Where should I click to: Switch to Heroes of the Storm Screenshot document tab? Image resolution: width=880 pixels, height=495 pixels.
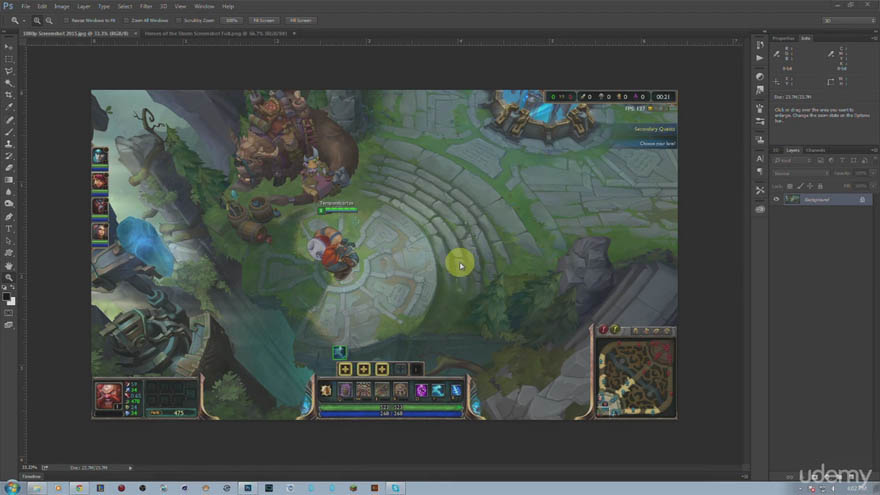tap(216, 34)
